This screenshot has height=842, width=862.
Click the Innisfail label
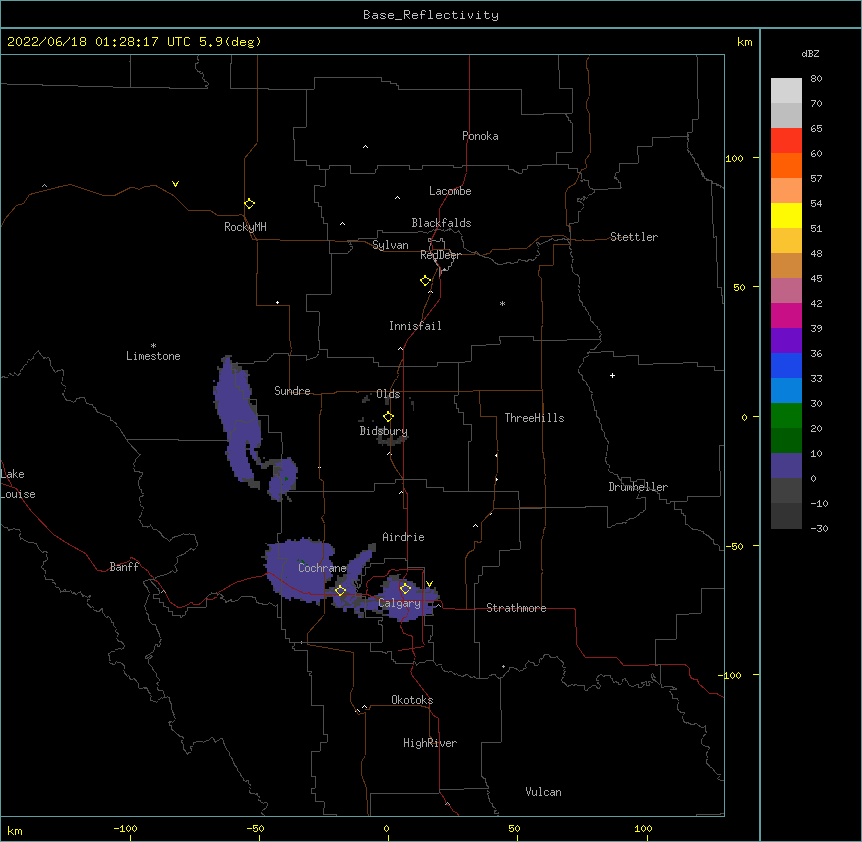(415, 326)
